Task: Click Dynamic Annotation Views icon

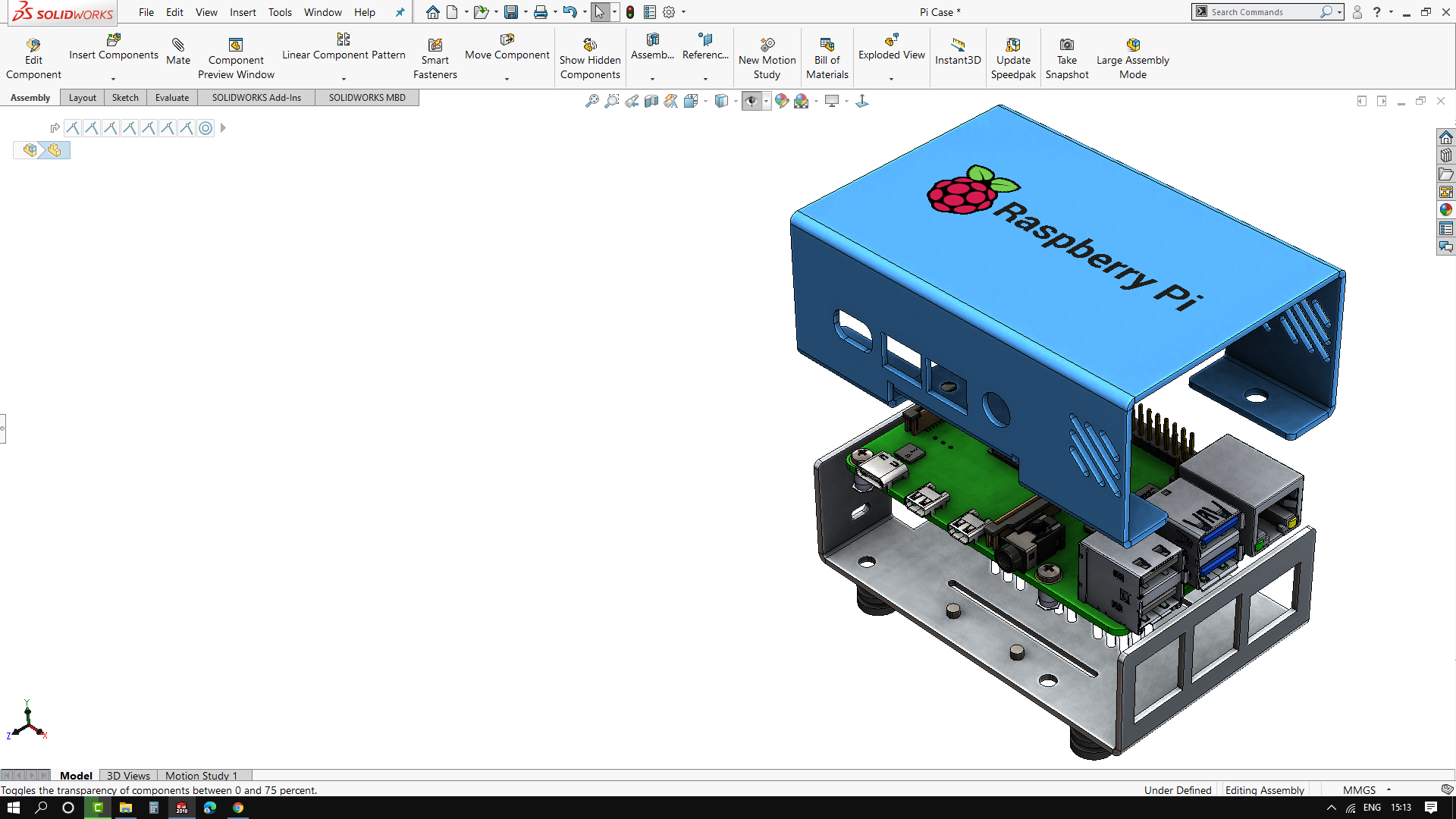Action: (671, 101)
